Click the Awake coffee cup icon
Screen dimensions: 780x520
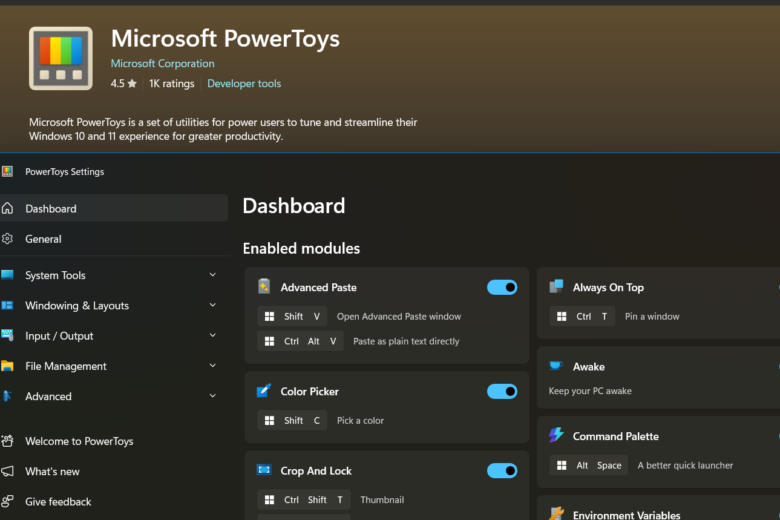point(556,366)
